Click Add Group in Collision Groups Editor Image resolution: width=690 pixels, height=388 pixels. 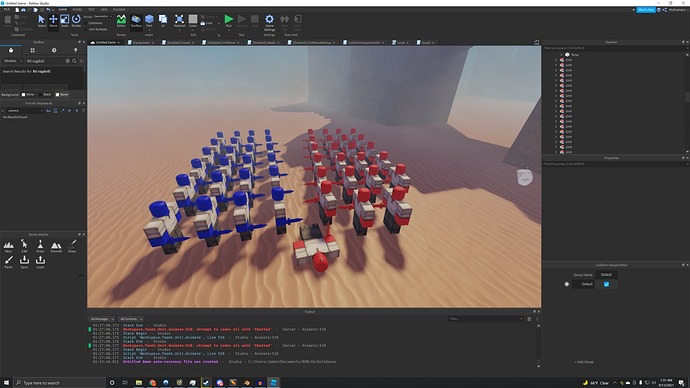point(584,362)
